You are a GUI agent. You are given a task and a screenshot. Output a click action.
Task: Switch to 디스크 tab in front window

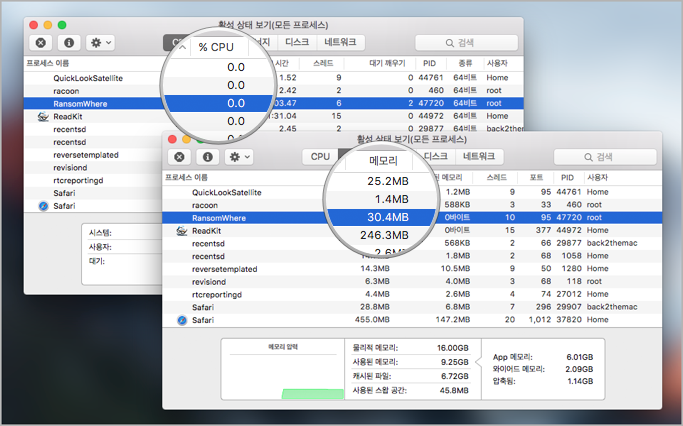pos(436,156)
